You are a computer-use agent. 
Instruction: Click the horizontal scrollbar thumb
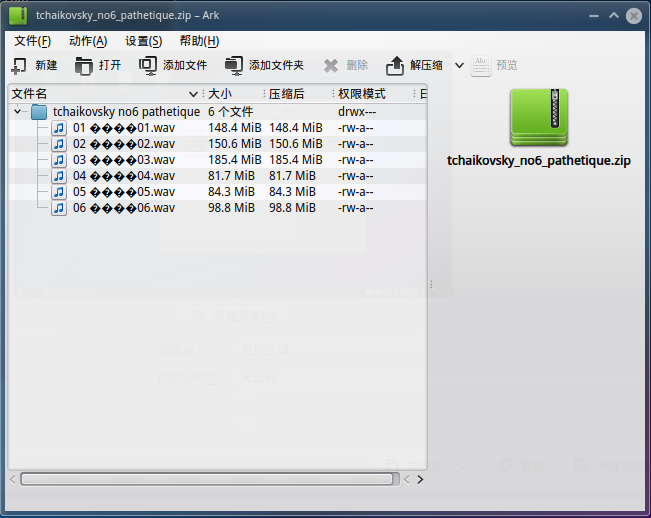tap(207, 479)
